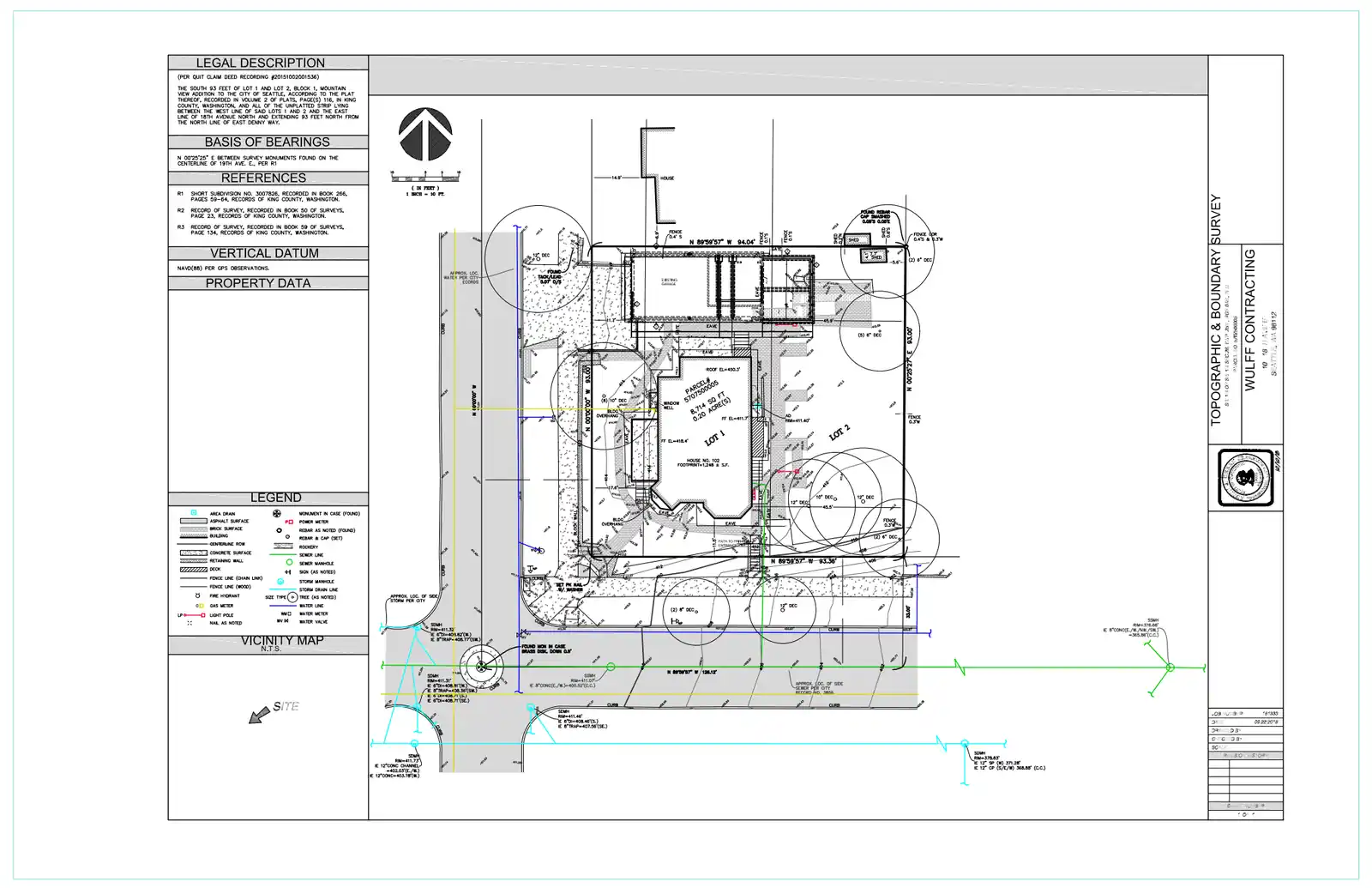Screen dimensions: 1372x888
Task: Click the concrete surface legend swatch
Action: [194, 553]
